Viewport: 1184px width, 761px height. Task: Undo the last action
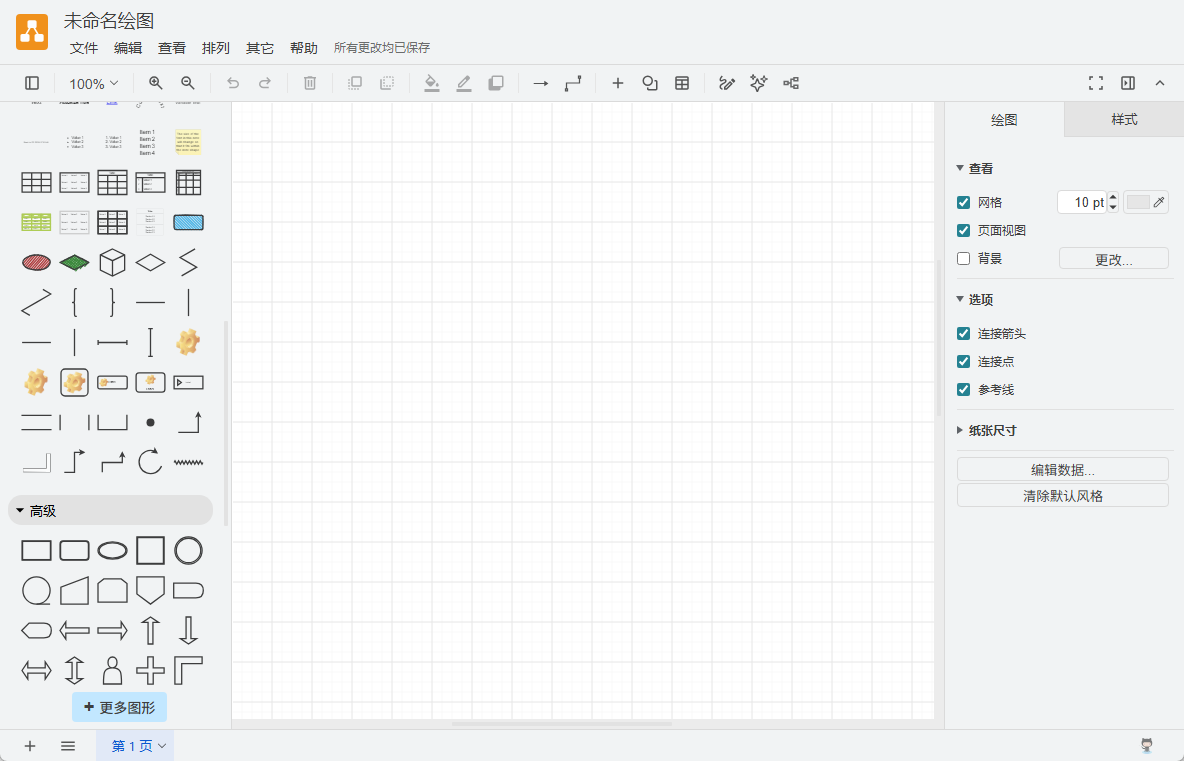[233, 83]
